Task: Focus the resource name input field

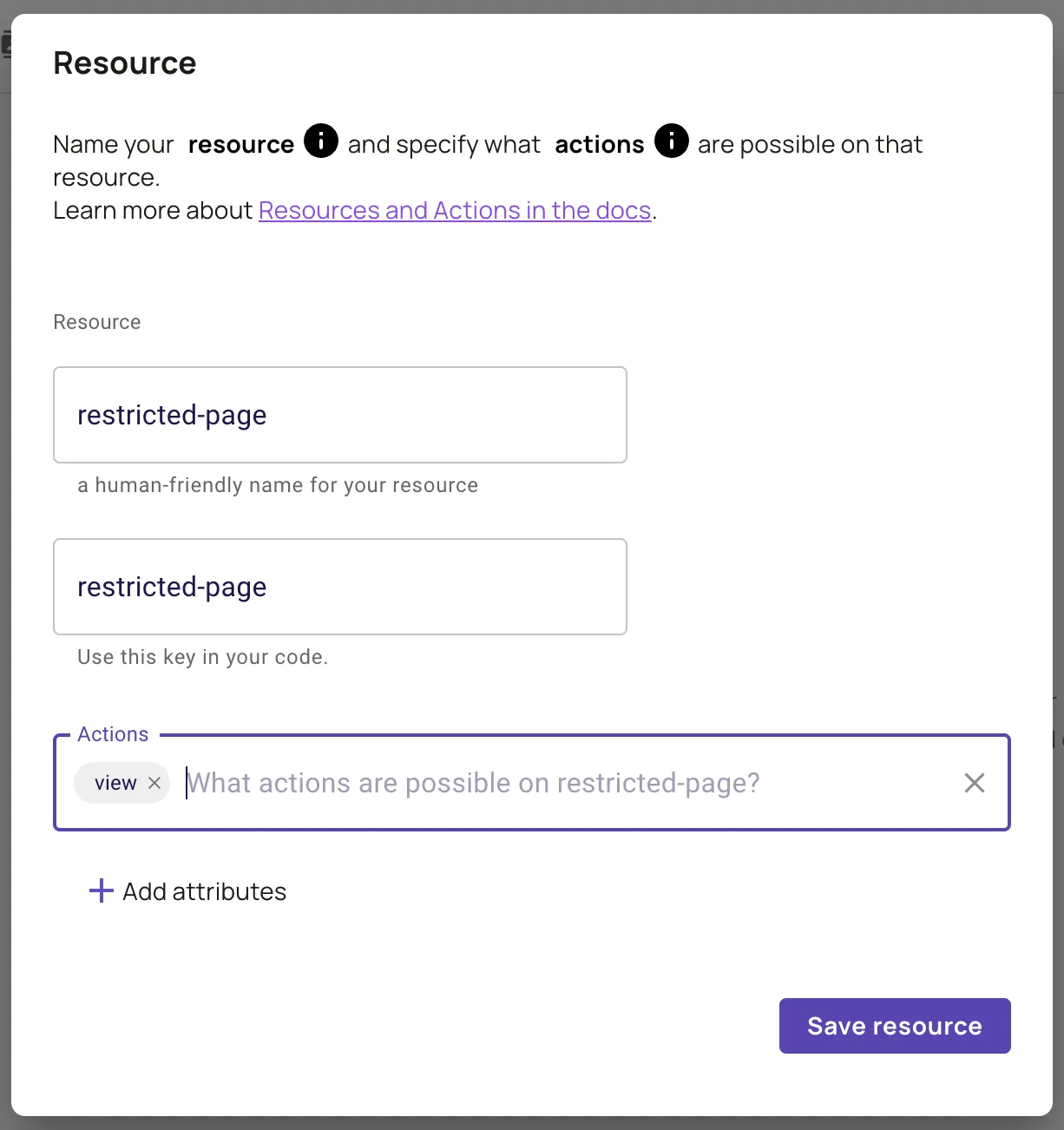Action: pos(339,415)
